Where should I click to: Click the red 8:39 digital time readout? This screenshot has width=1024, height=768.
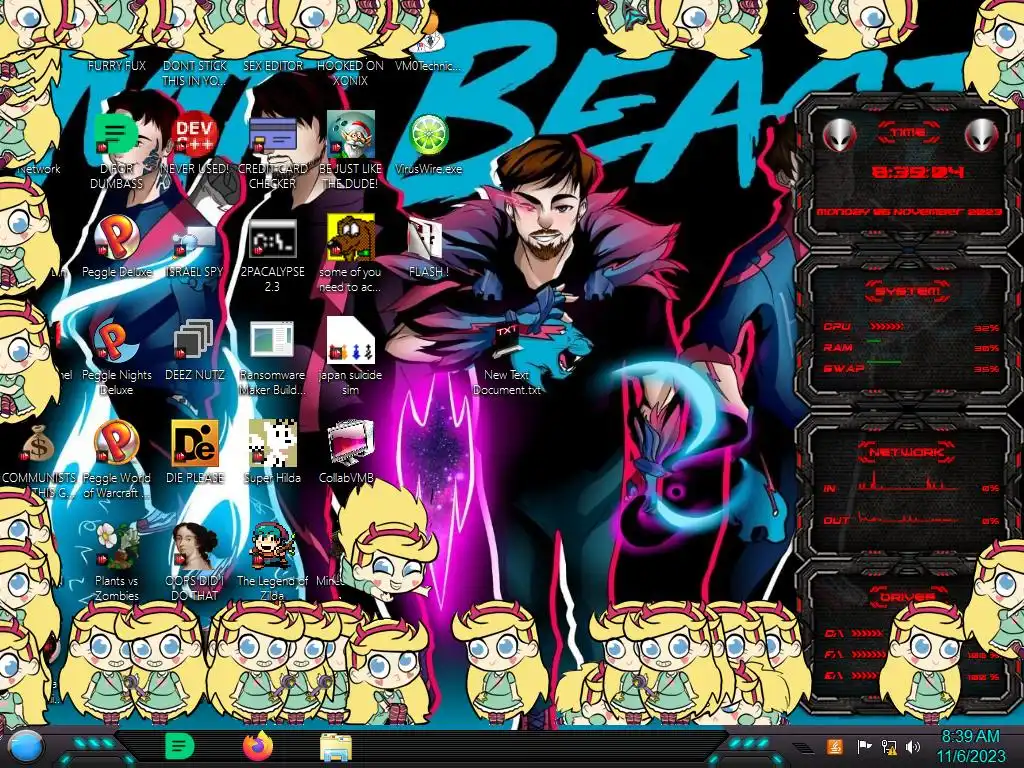[x=918, y=172]
